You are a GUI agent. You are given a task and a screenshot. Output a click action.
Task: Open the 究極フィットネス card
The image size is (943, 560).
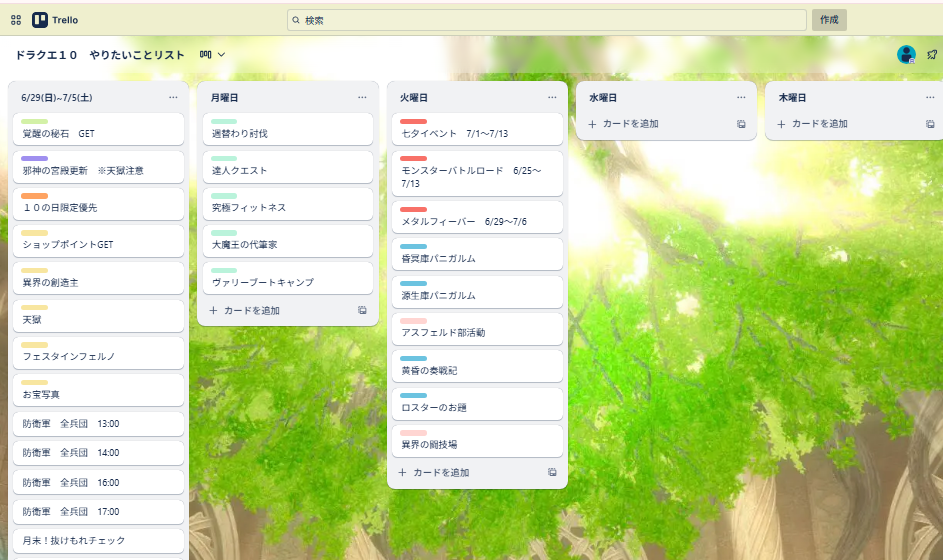[x=288, y=204]
